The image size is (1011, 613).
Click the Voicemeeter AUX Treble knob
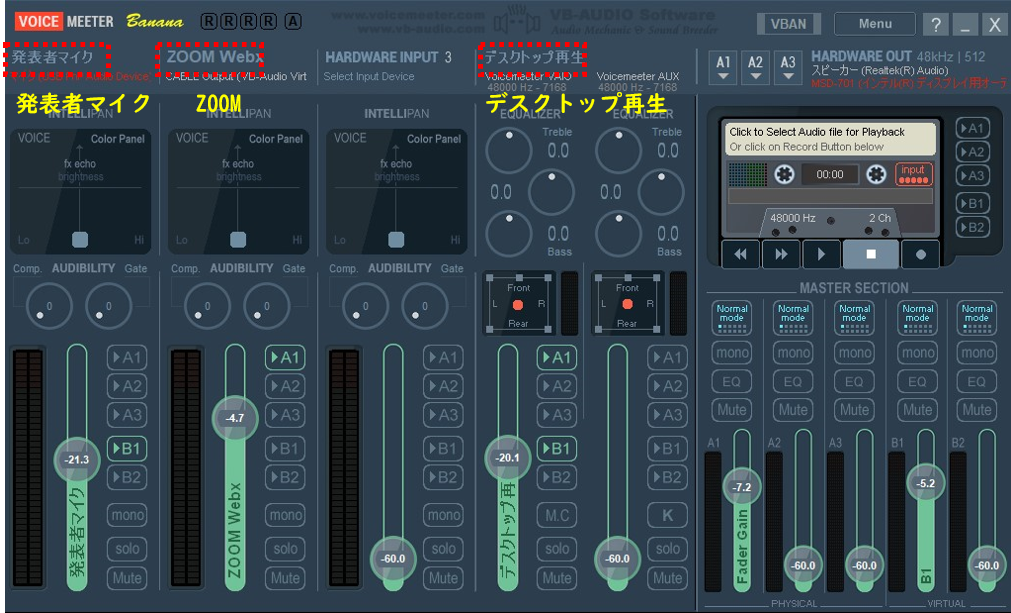point(618,150)
